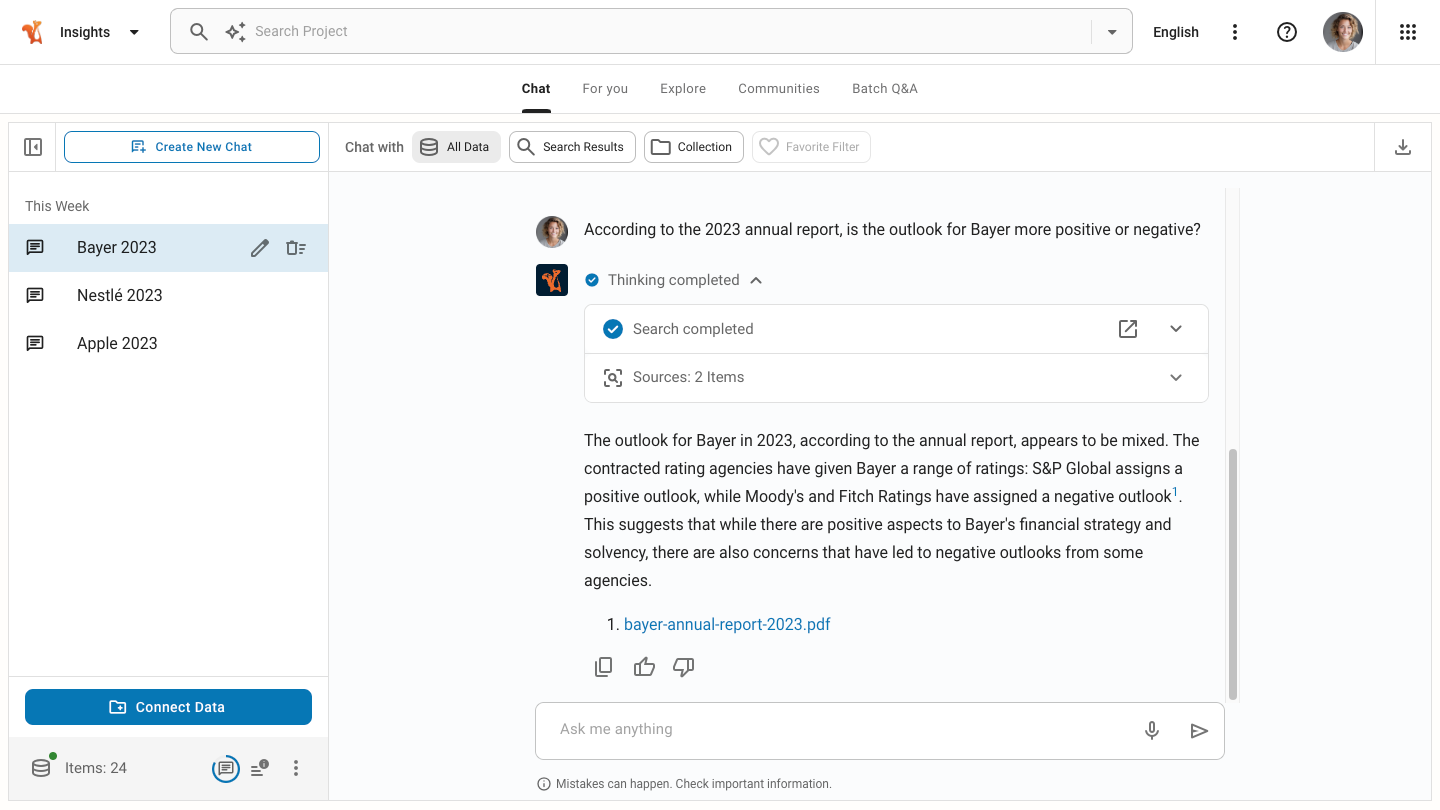The image size is (1440, 810).
Task: Open the user profile avatar
Action: pyautogui.click(x=1343, y=32)
